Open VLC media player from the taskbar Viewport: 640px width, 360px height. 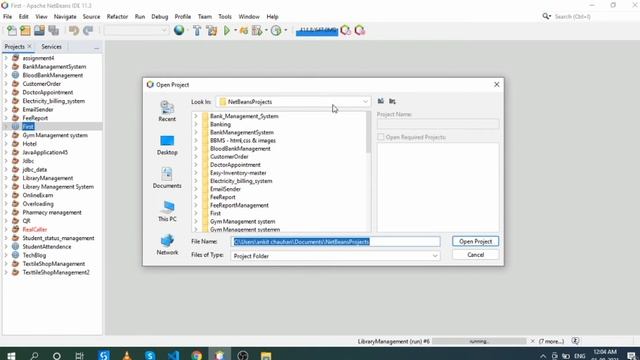[x=127, y=356]
